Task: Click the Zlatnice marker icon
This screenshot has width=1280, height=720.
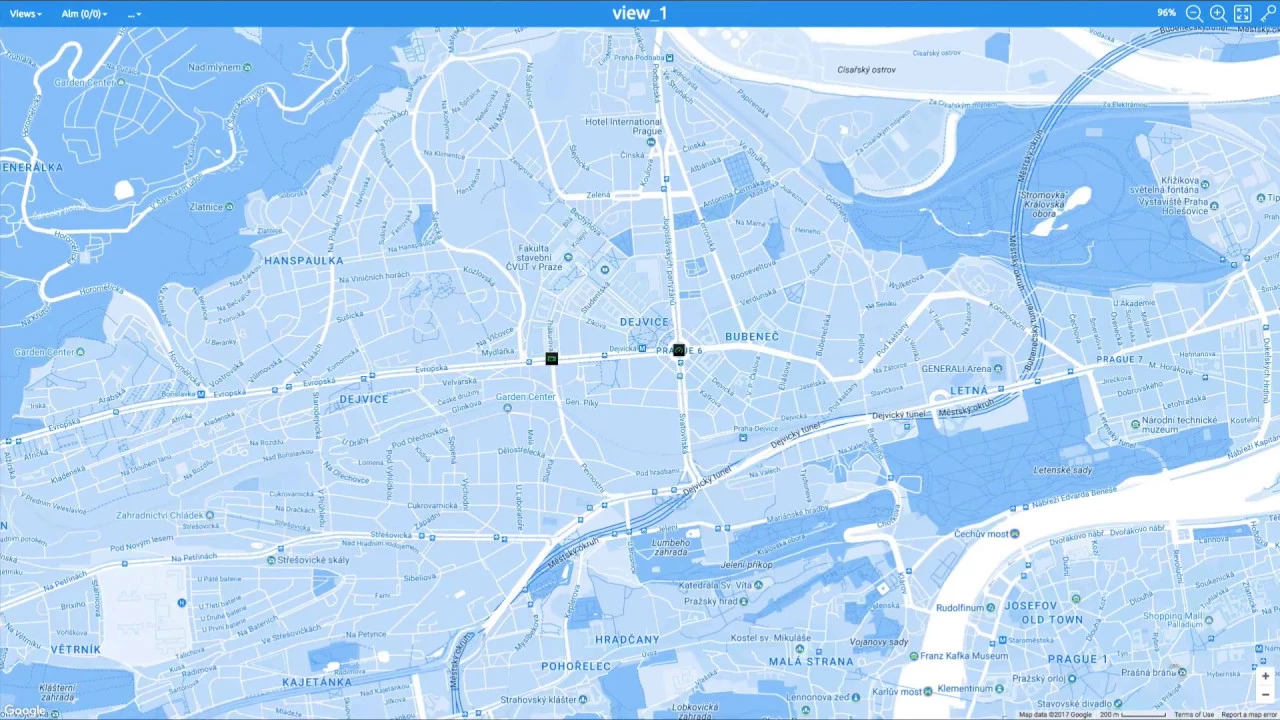Action: point(229,207)
